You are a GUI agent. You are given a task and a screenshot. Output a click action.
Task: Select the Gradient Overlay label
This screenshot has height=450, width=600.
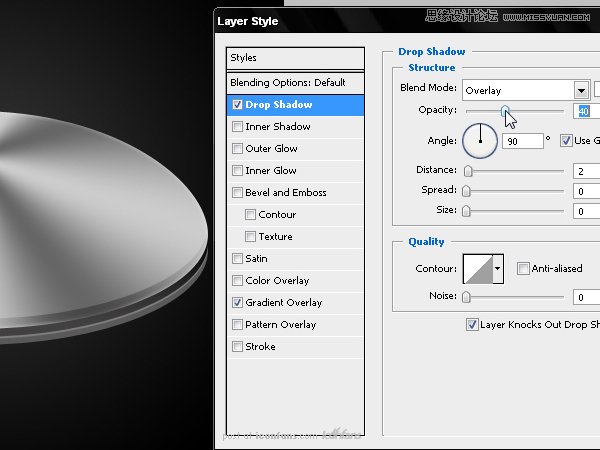(x=284, y=303)
